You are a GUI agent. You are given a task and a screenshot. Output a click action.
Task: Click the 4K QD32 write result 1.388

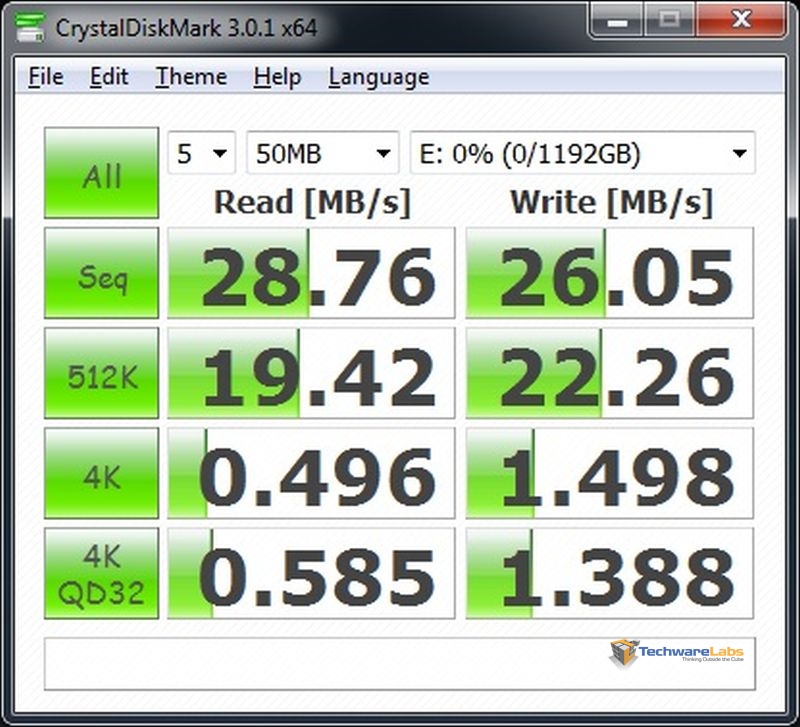click(610, 573)
